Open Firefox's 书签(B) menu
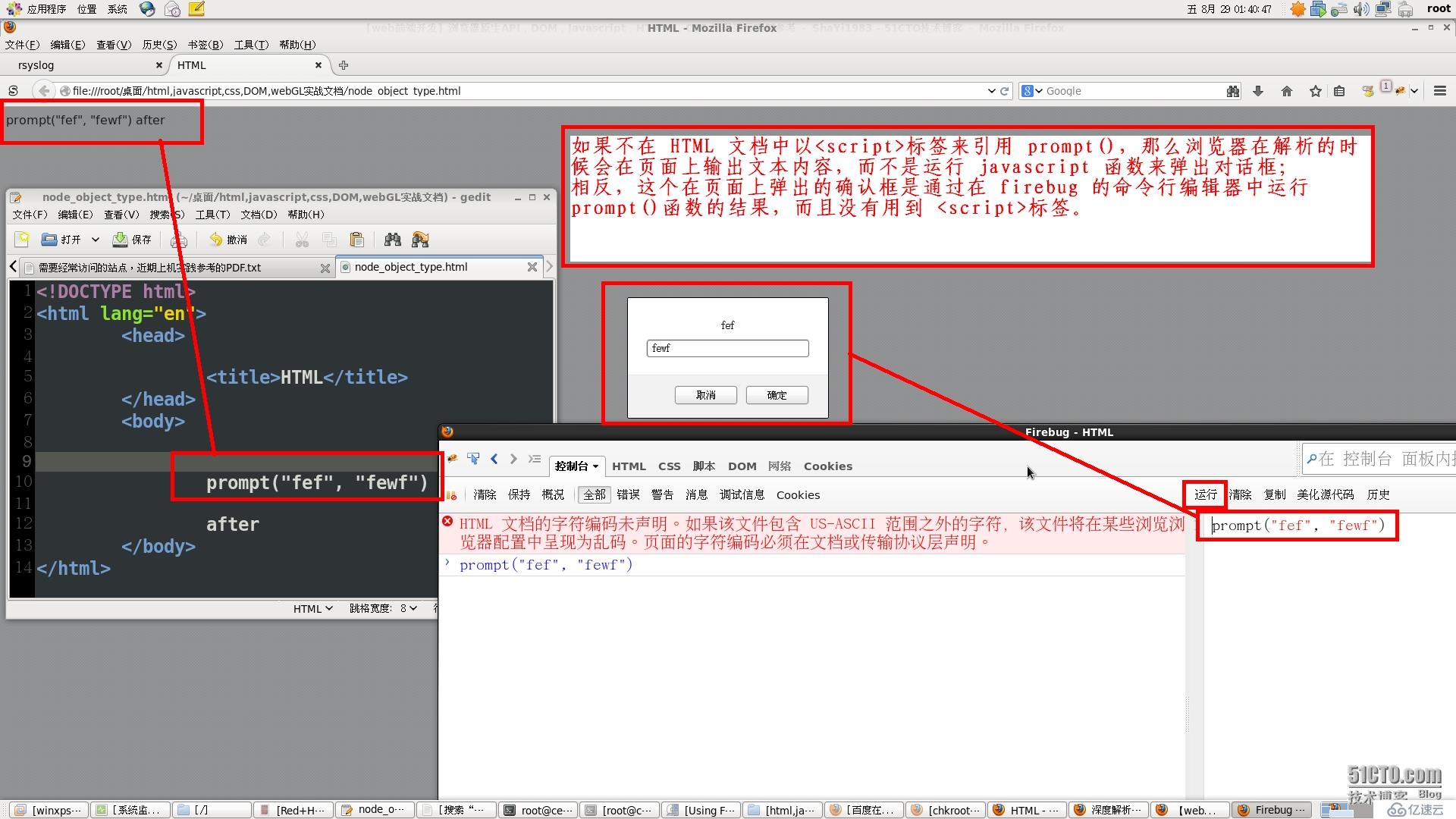 tap(206, 45)
